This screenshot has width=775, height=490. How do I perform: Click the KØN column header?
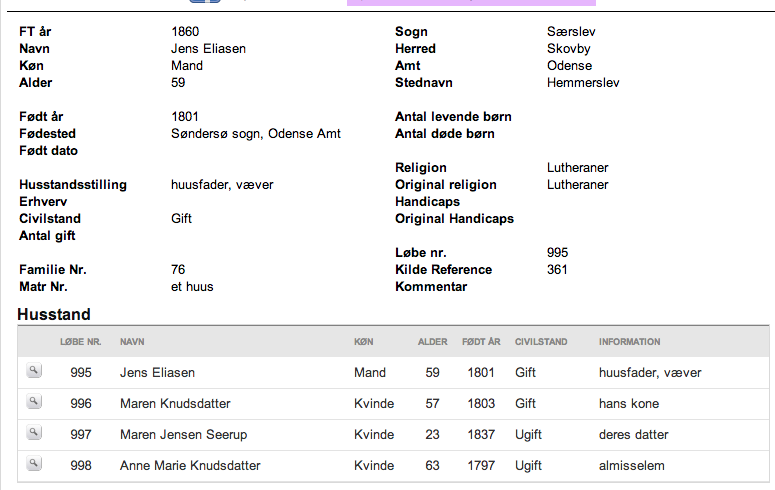pyautogui.click(x=363, y=342)
